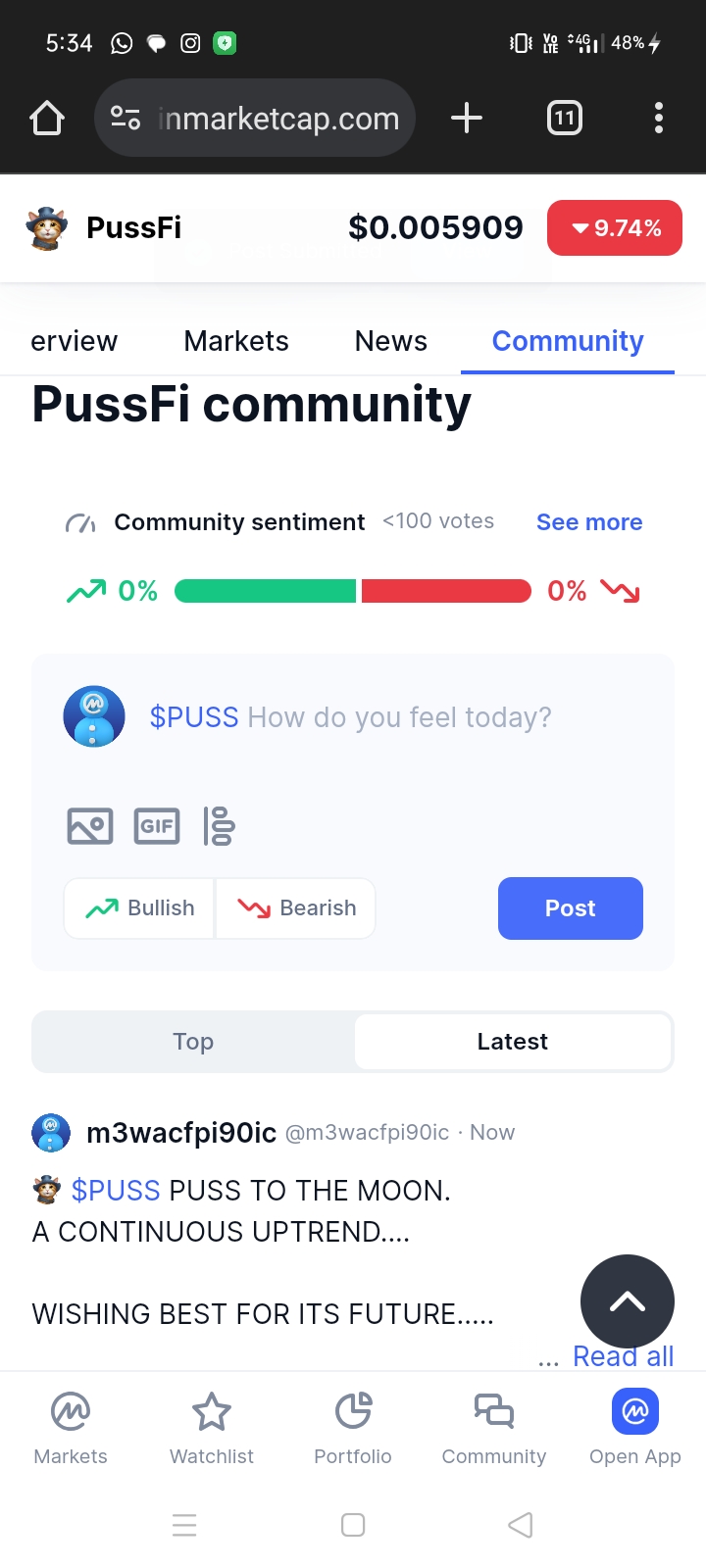This screenshot has height=1568, width=706.
Task: Switch the feed to Latest posts
Action: click(x=513, y=1042)
